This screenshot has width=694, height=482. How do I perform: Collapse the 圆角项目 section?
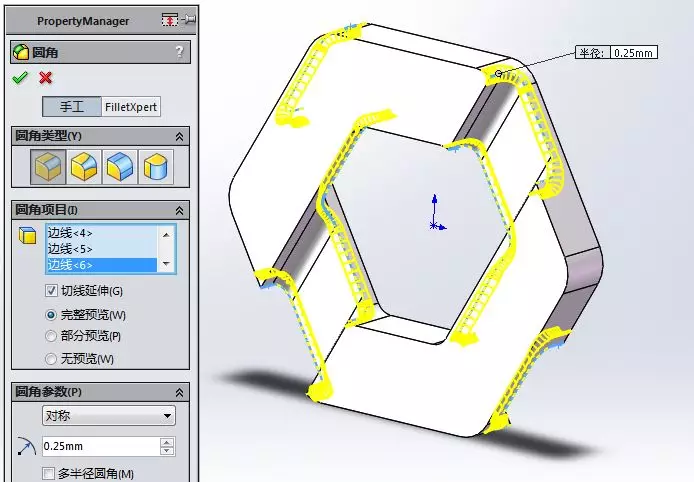[x=179, y=210]
